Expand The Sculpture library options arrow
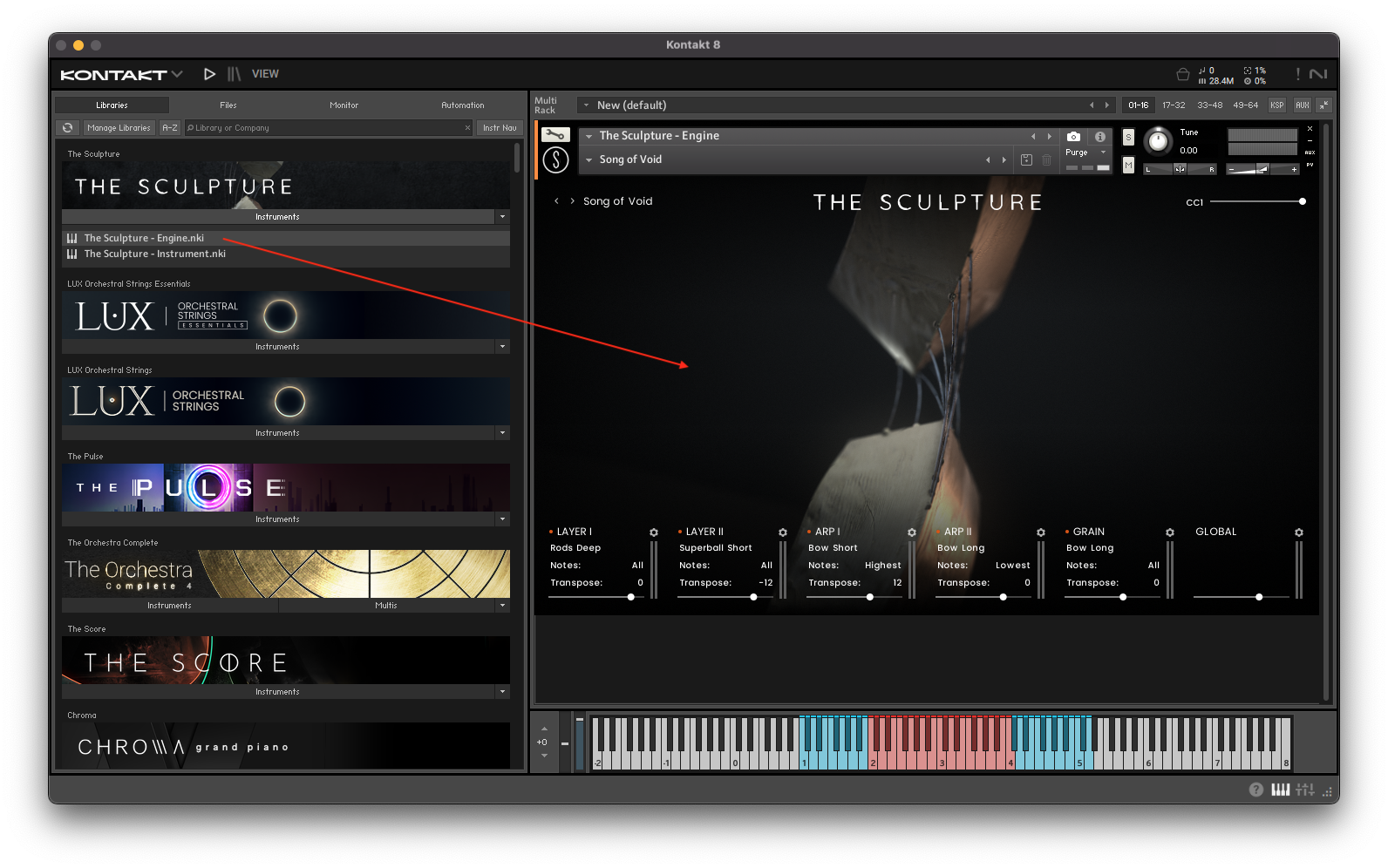Image resolution: width=1388 pixels, height=868 pixels. [x=502, y=216]
